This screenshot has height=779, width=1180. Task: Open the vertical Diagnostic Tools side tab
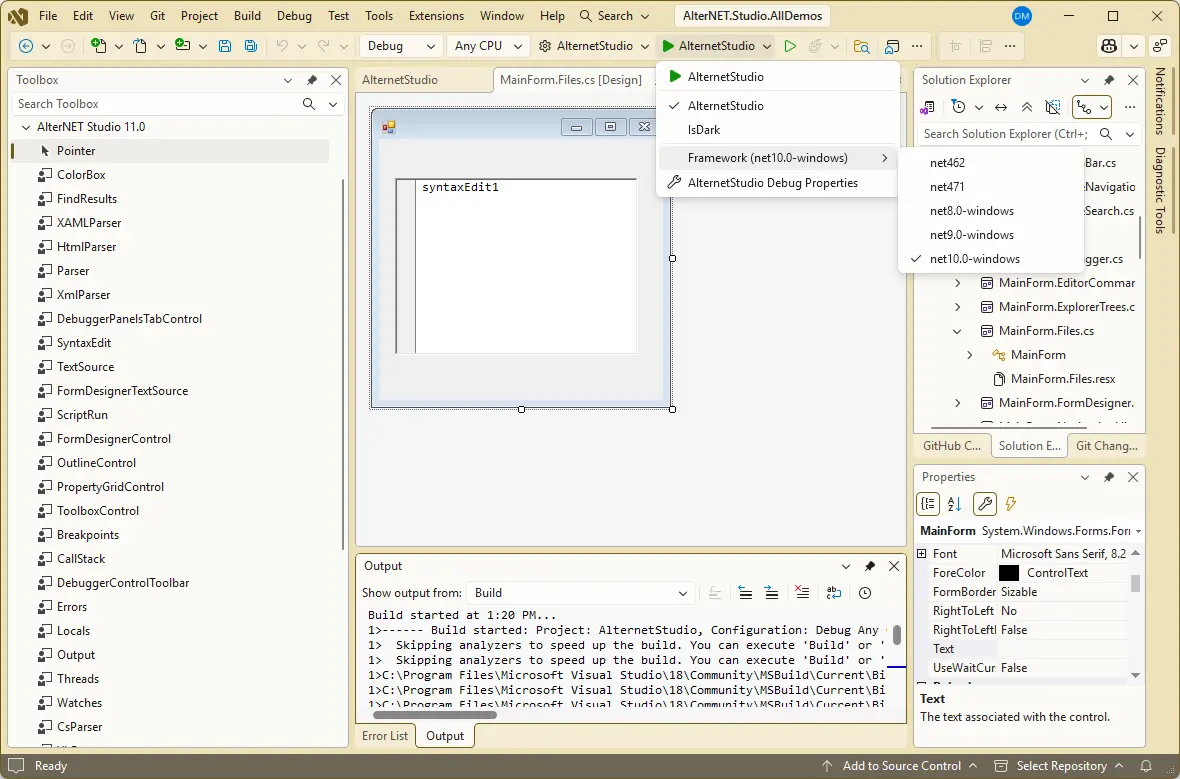pos(1160,190)
